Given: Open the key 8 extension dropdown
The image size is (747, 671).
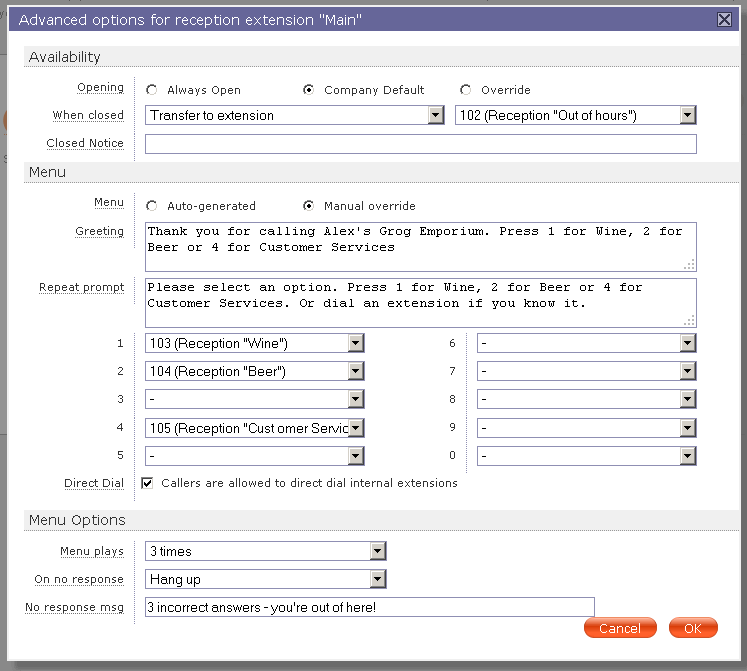Looking at the screenshot, I should (586, 399).
